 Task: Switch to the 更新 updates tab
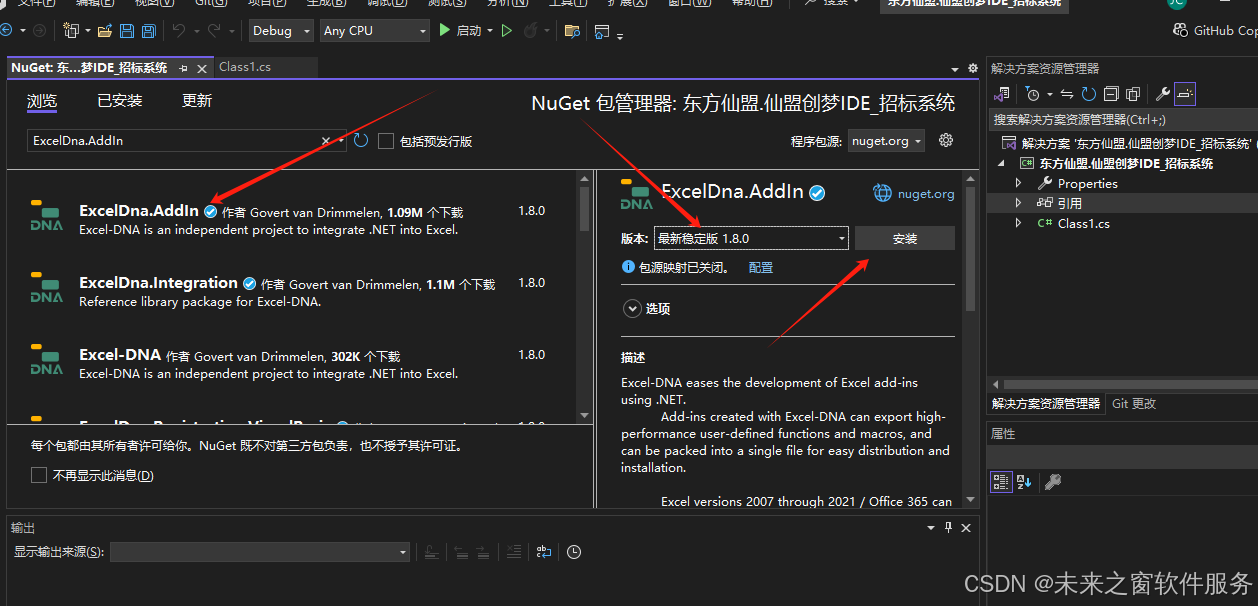click(x=197, y=101)
